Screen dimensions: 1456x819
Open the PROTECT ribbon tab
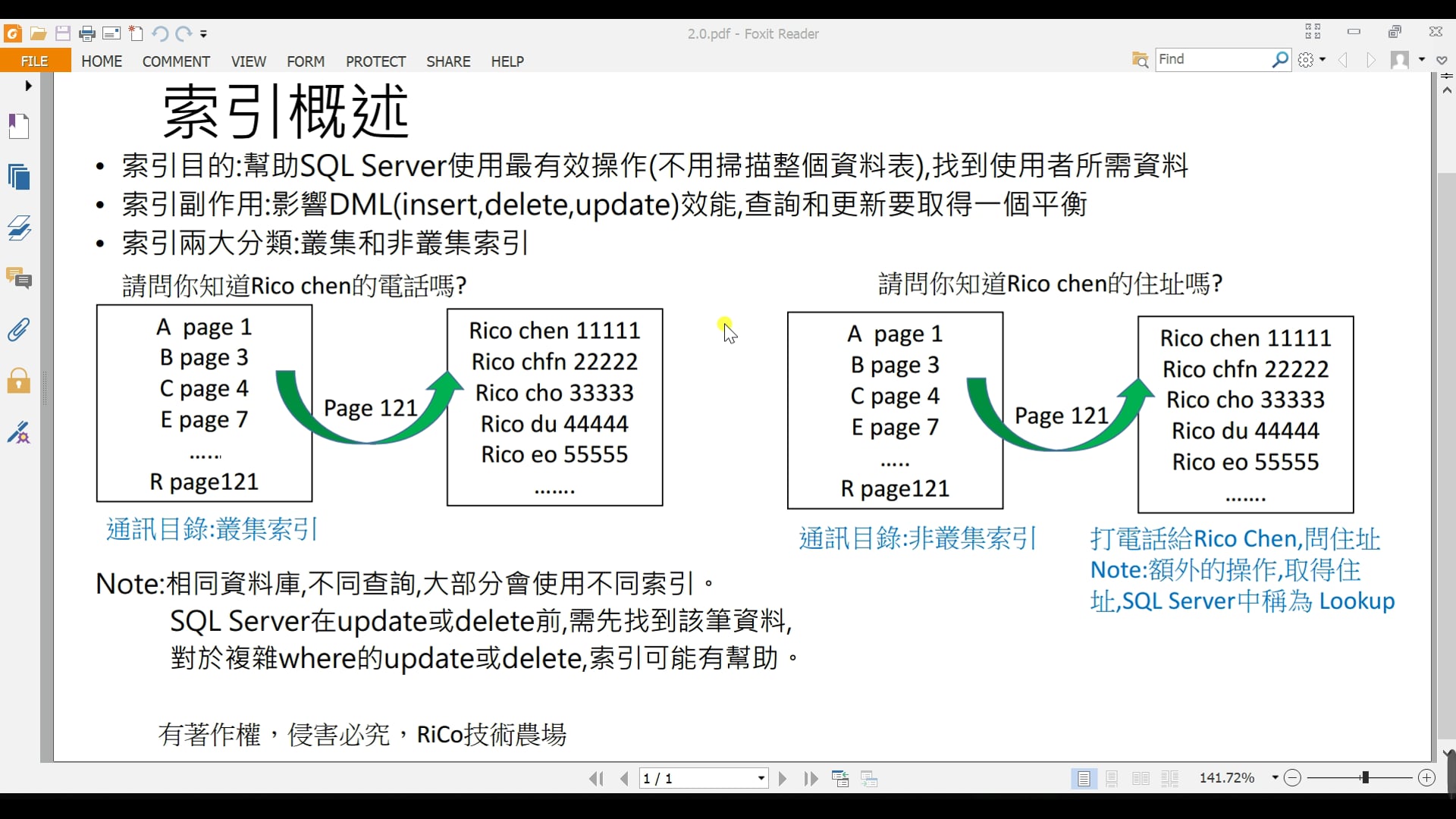375,61
